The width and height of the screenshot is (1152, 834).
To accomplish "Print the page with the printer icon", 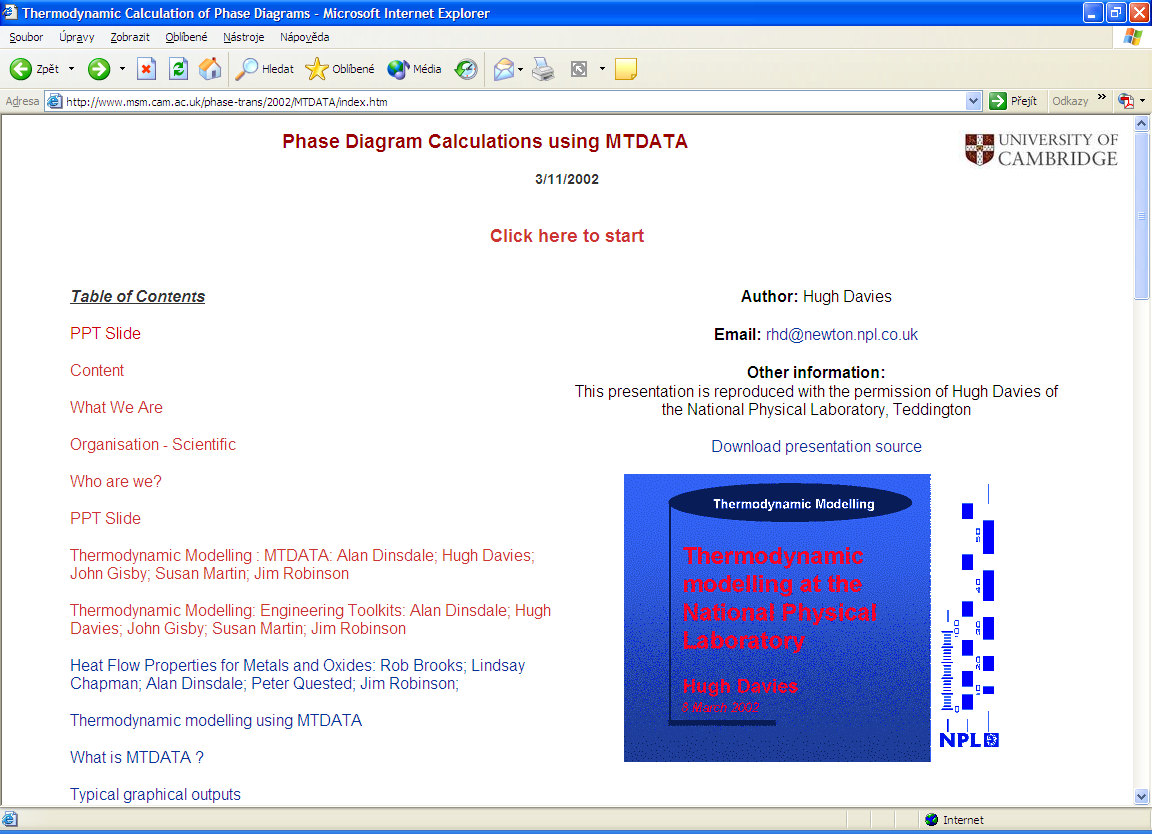I will click(543, 69).
